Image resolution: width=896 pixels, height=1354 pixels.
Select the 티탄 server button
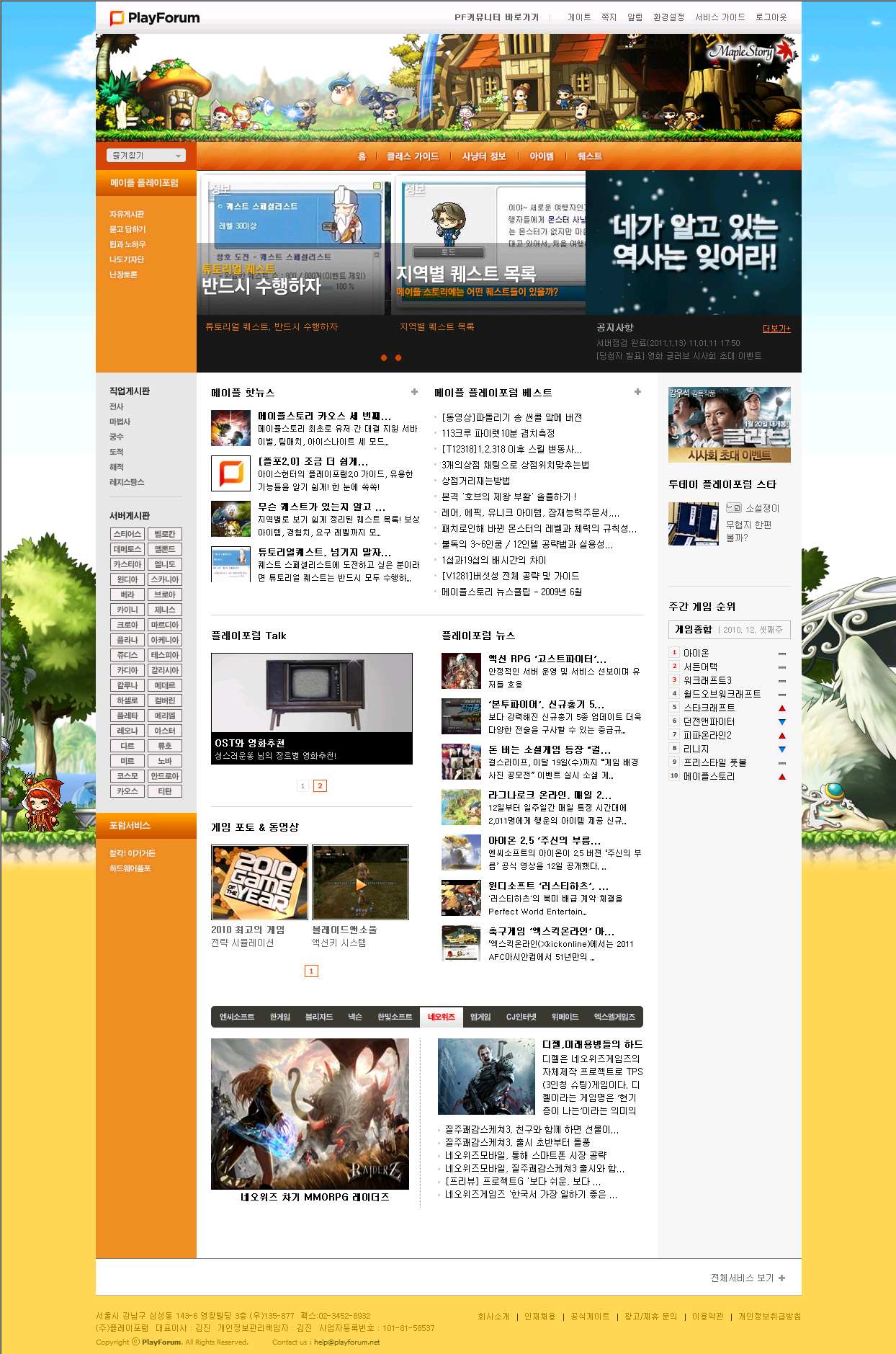coord(165,791)
